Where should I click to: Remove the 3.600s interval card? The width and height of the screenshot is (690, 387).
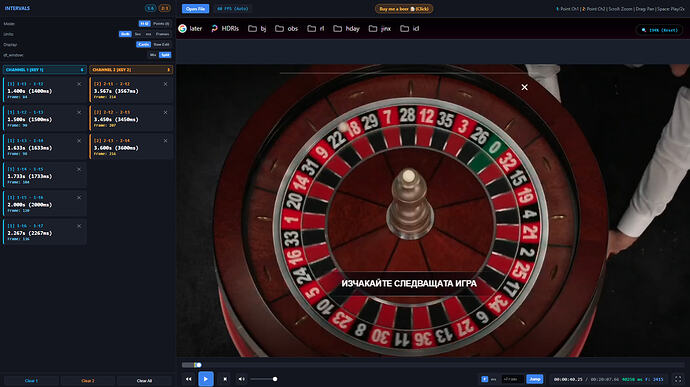coord(165,141)
